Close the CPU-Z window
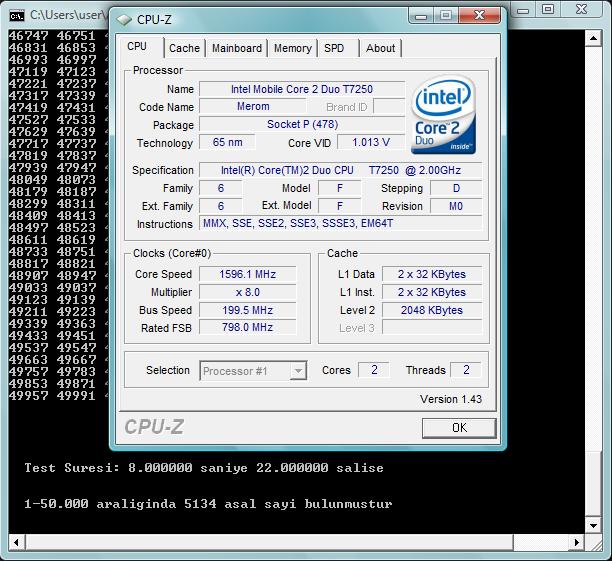 pyautogui.click(x=480, y=16)
